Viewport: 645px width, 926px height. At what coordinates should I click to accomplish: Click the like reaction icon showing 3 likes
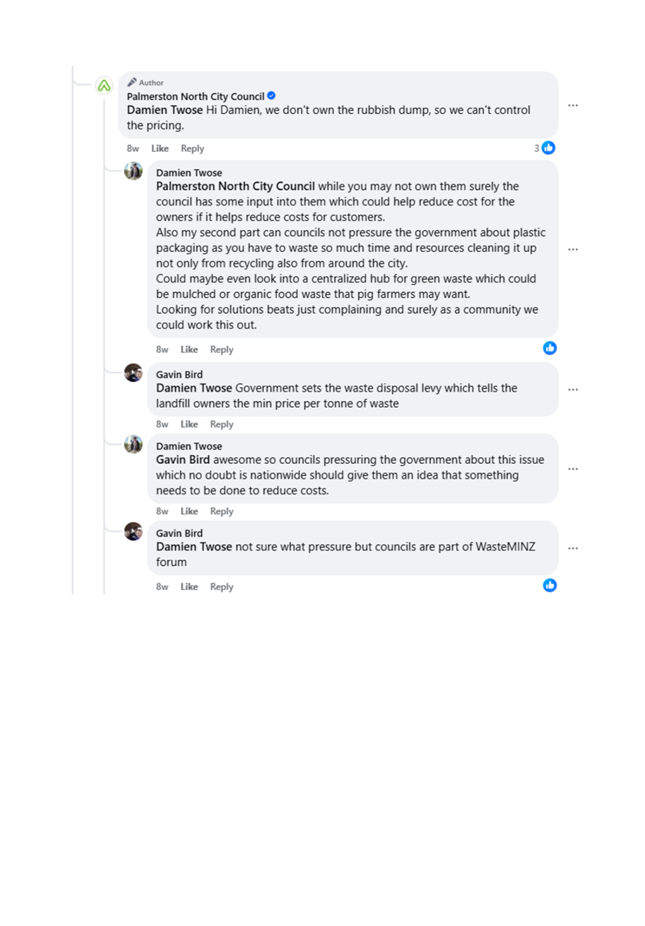coord(548,148)
